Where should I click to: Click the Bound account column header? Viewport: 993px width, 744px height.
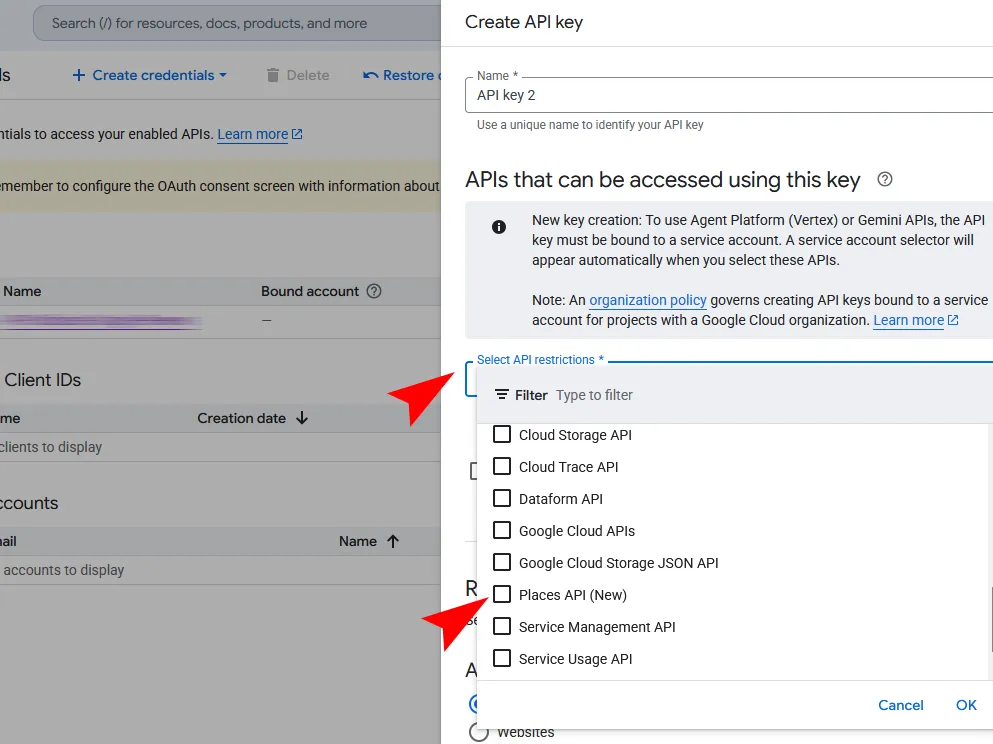[310, 291]
